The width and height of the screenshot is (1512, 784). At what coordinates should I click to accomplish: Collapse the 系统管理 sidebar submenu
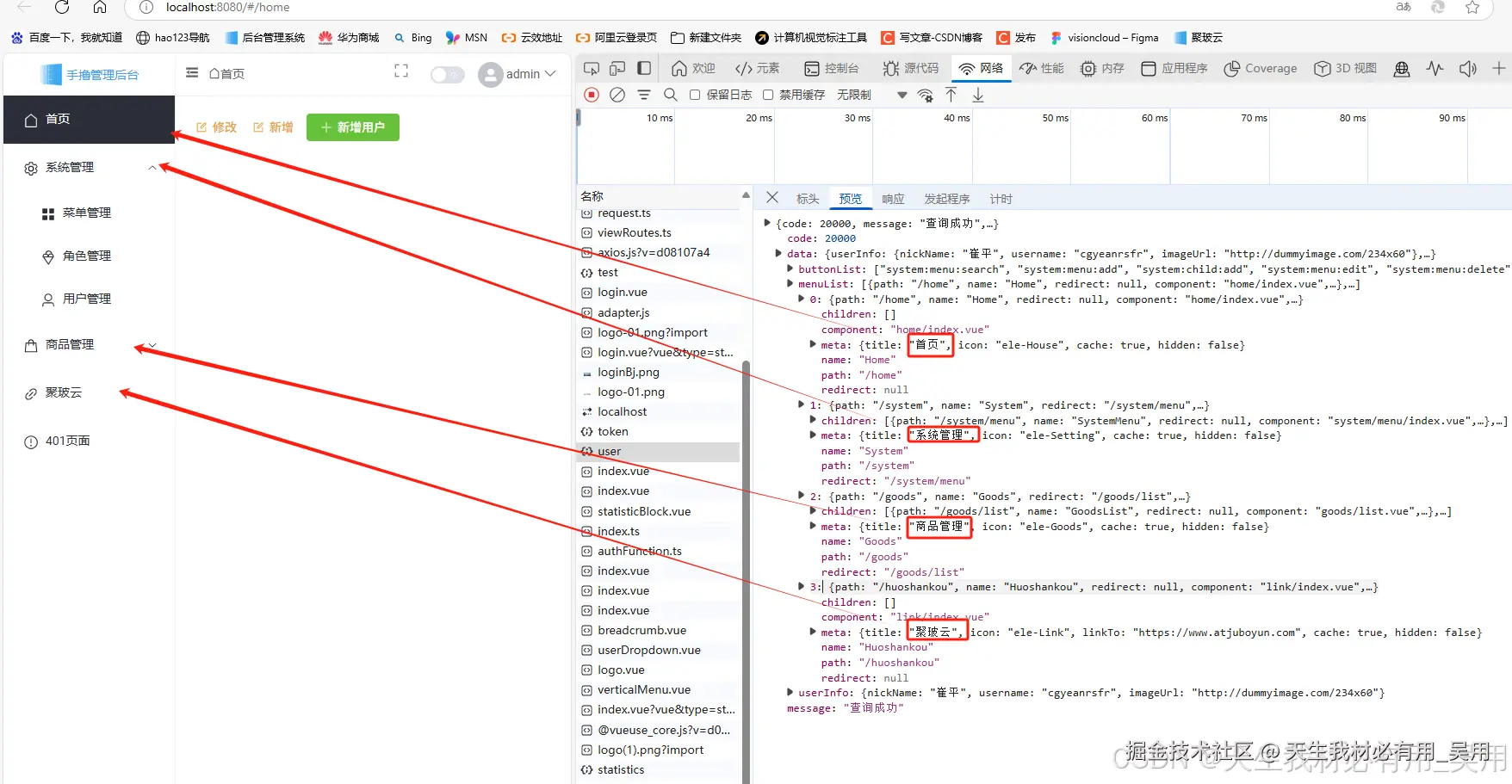(152, 168)
